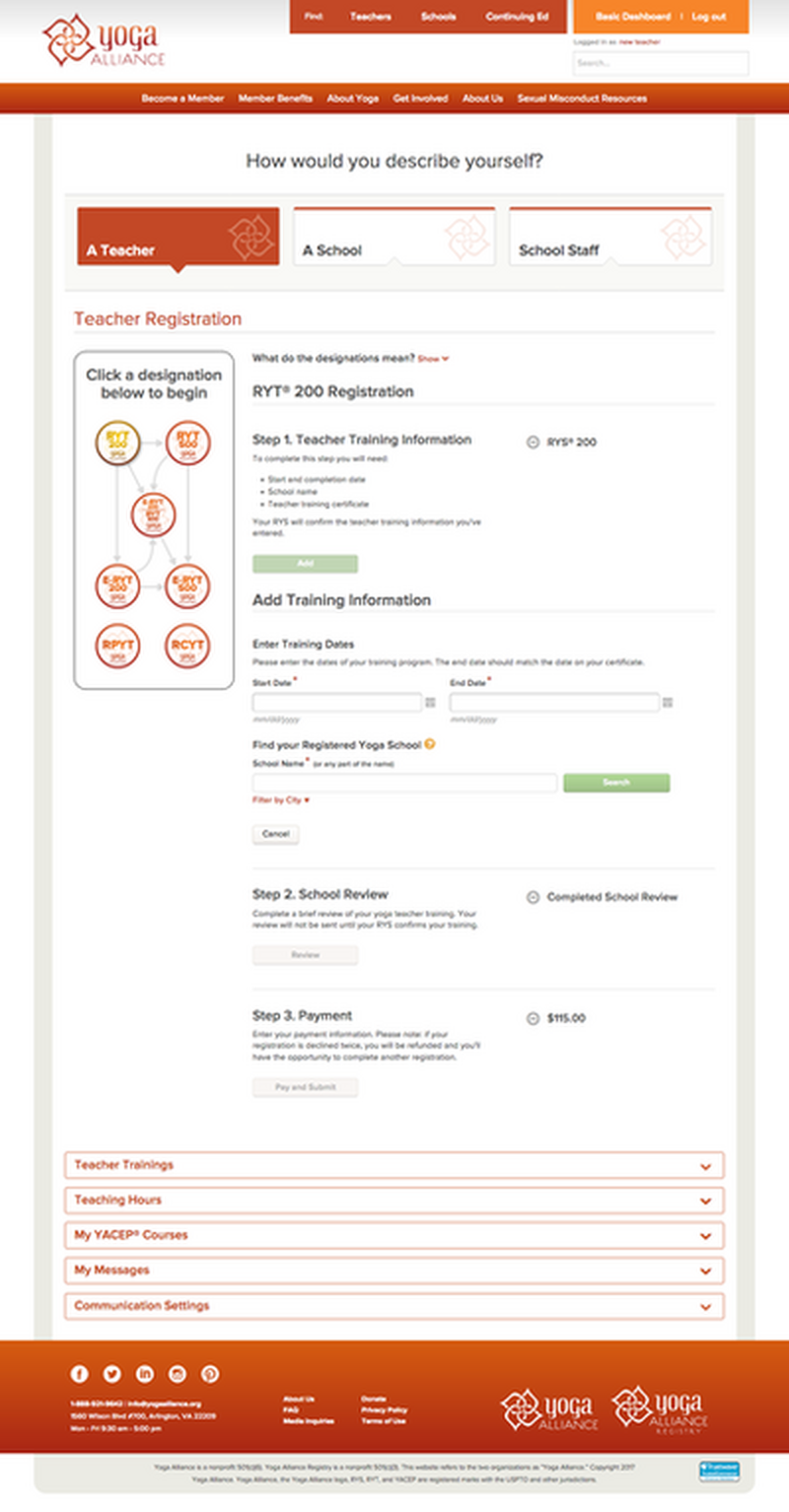Click the Log out link
Image resolution: width=789 pixels, height=1512 pixels.
[x=708, y=17]
